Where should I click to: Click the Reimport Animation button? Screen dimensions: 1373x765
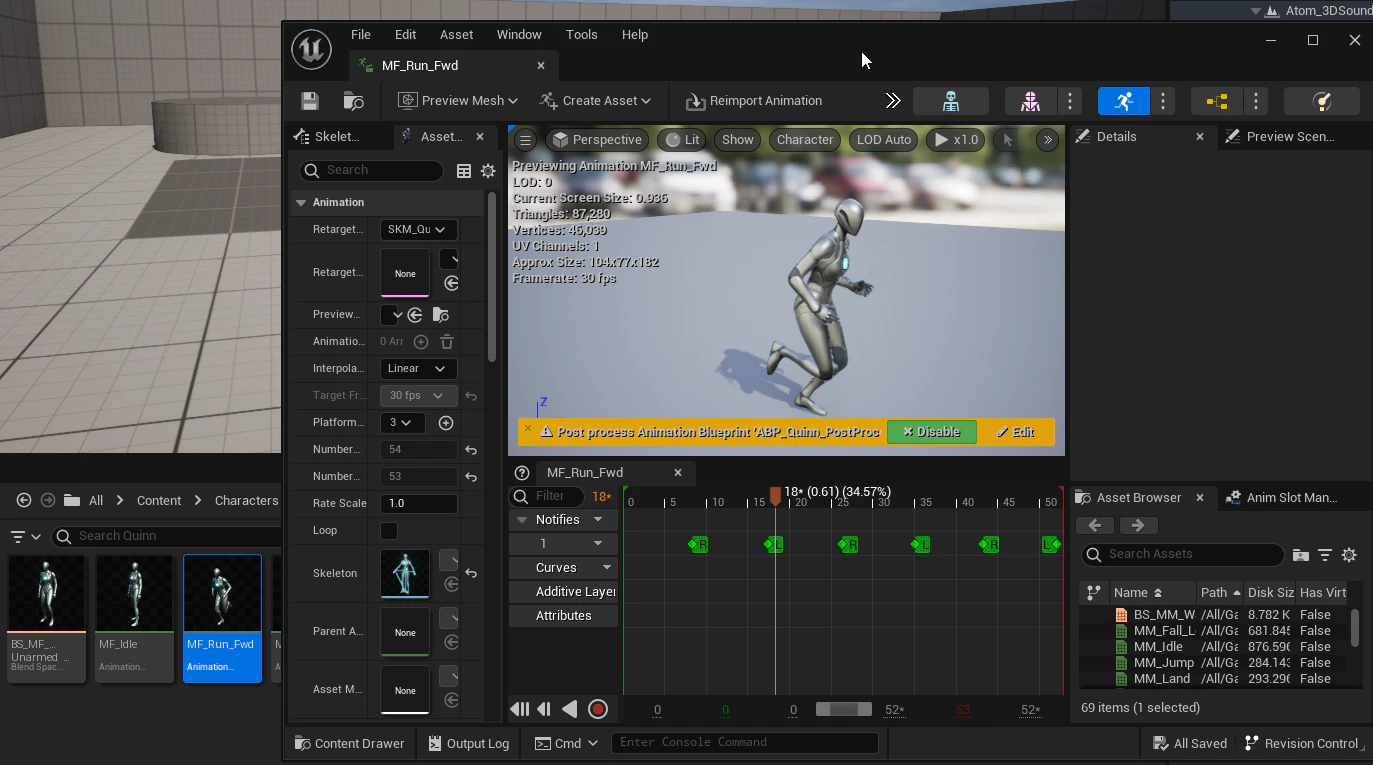click(754, 101)
